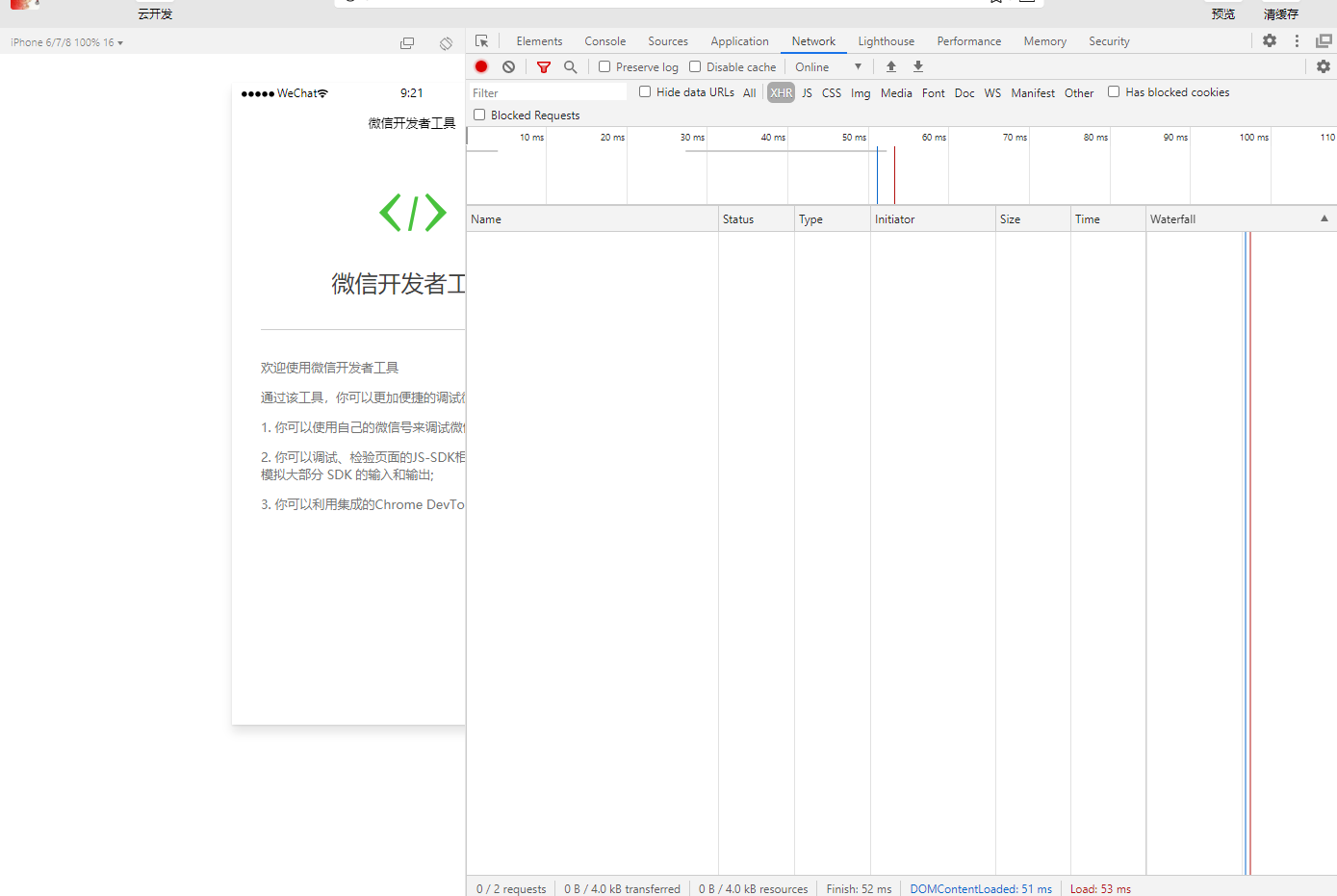
Task: Toggle the Manifest filter
Action: click(1033, 92)
